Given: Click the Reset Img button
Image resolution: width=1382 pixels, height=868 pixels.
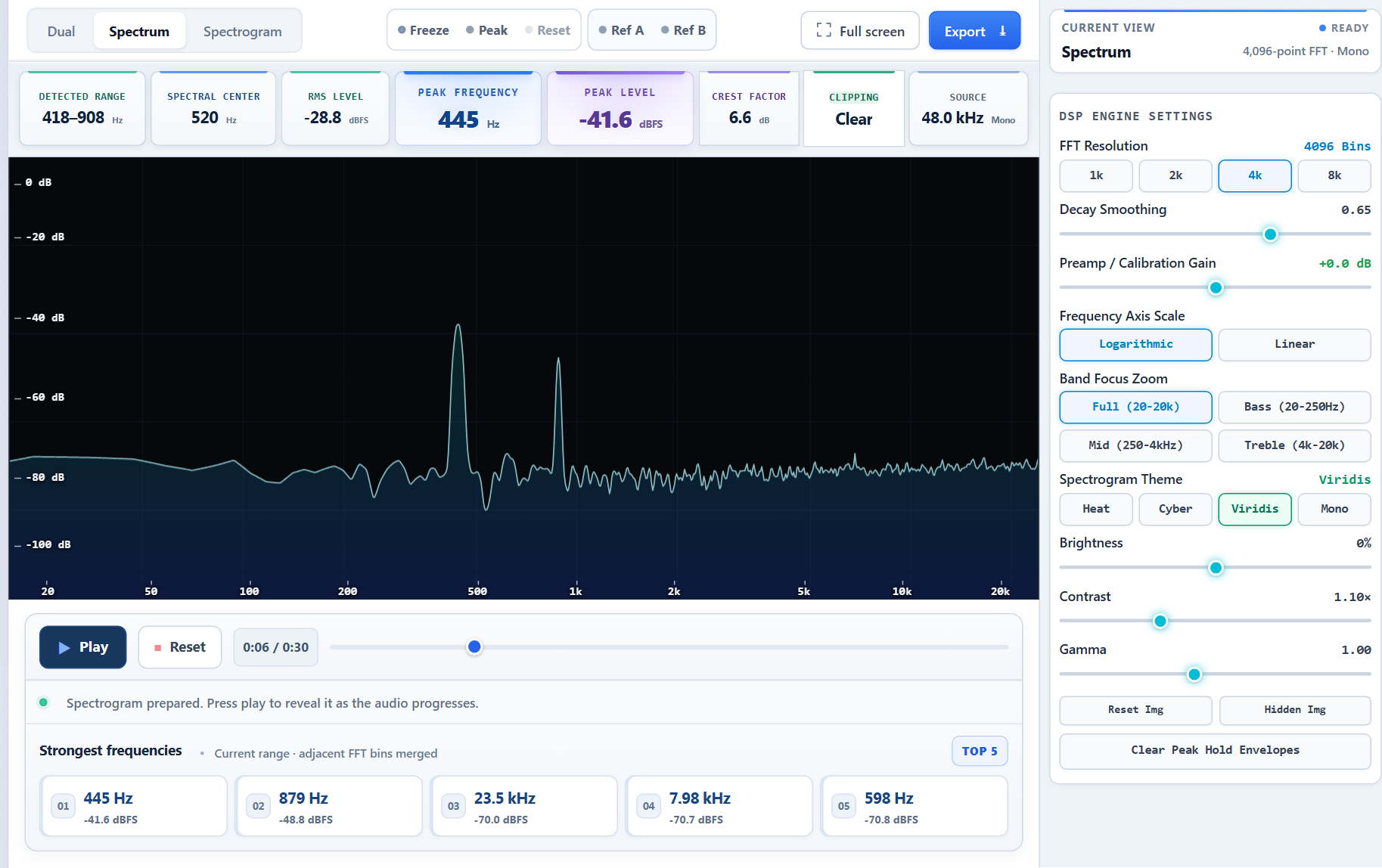Looking at the screenshot, I should [x=1135, y=710].
